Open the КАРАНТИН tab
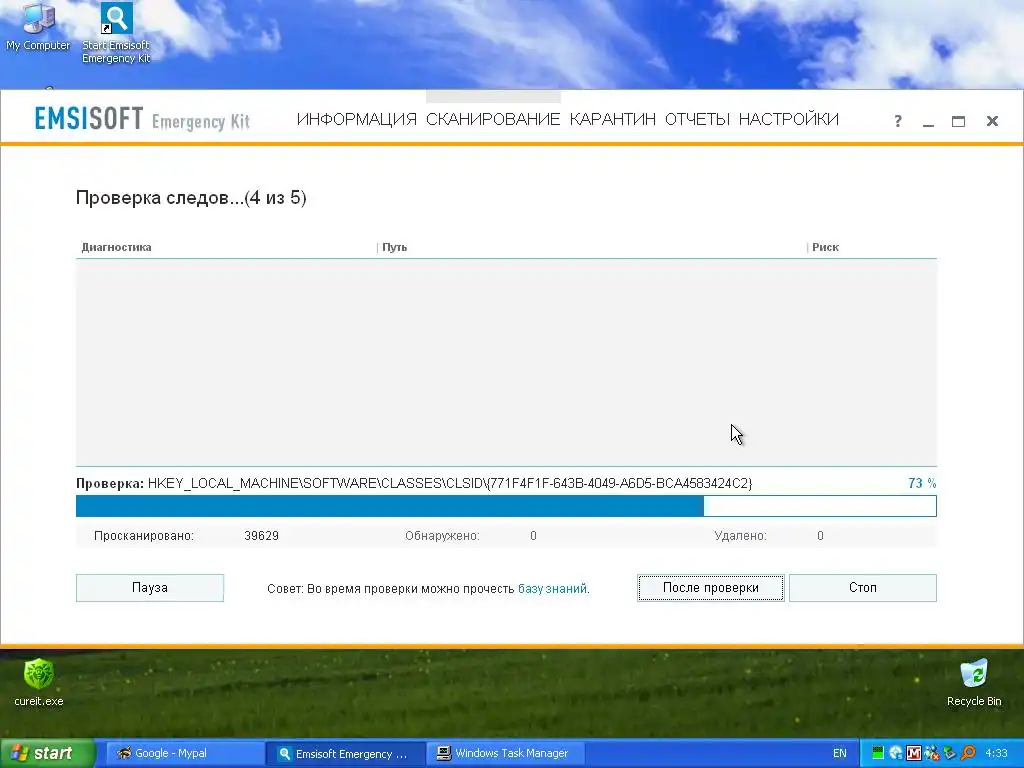This screenshot has width=1024, height=768. coord(613,120)
